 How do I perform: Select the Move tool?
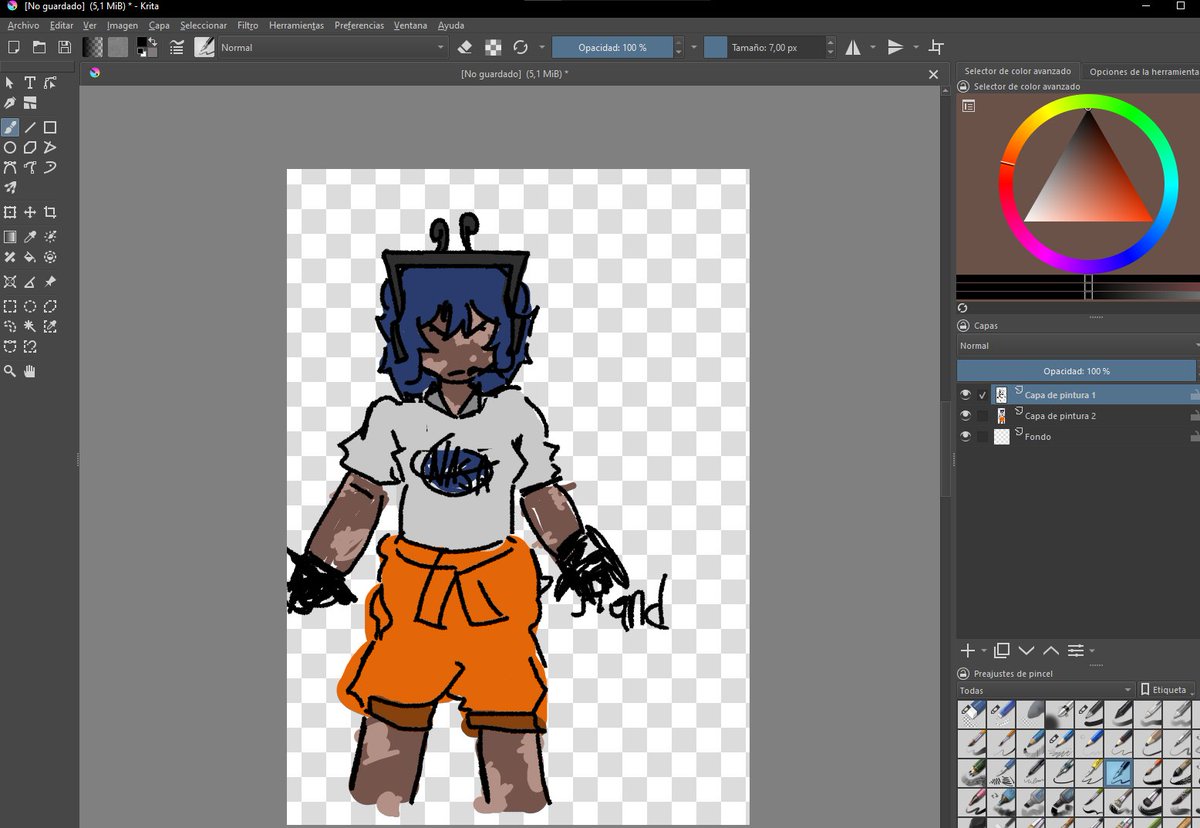point(30,212)
